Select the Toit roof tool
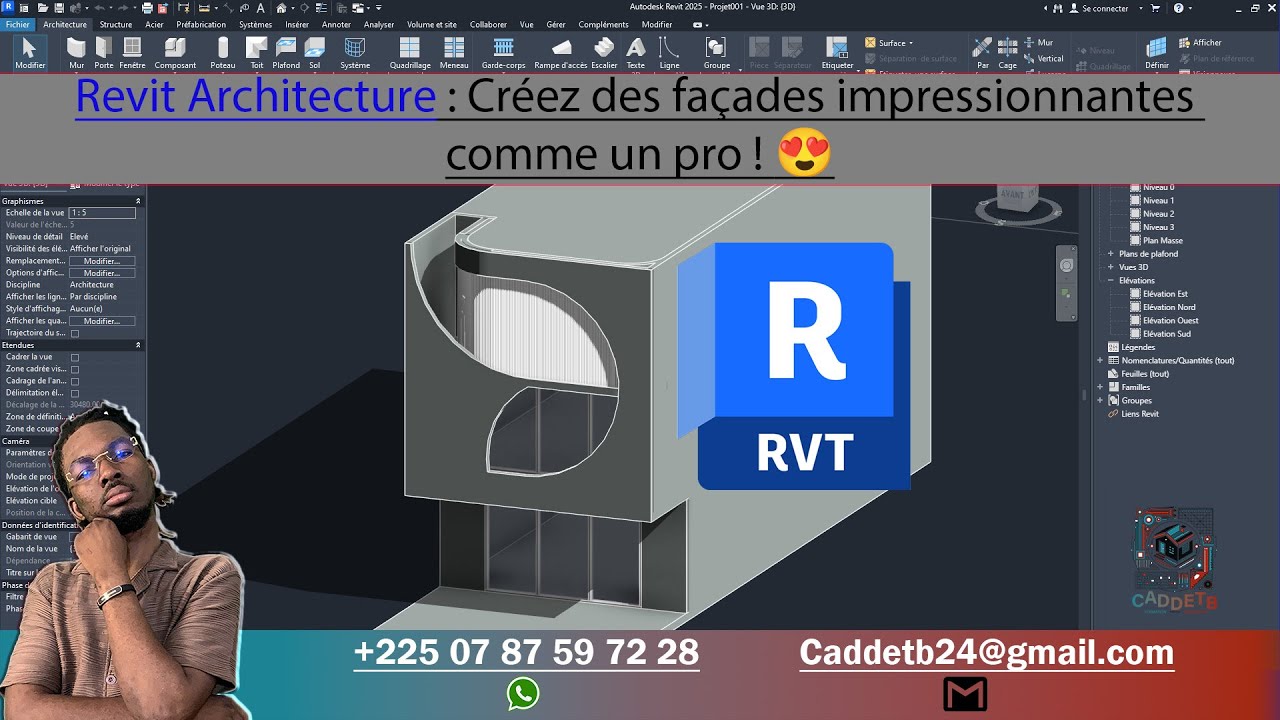1280x720 pixels. [257, 52]
